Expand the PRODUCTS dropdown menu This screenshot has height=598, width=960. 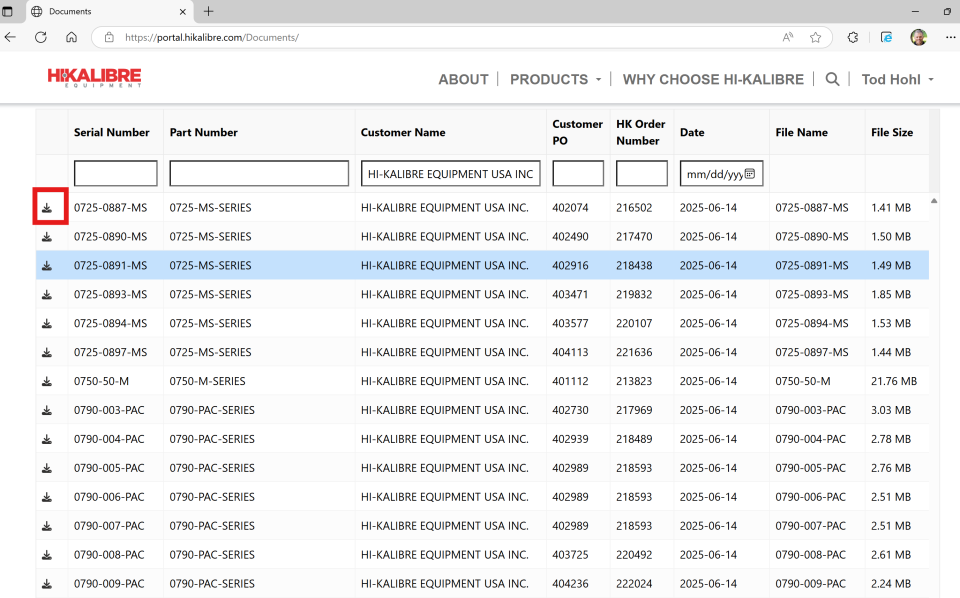[556, 79]
